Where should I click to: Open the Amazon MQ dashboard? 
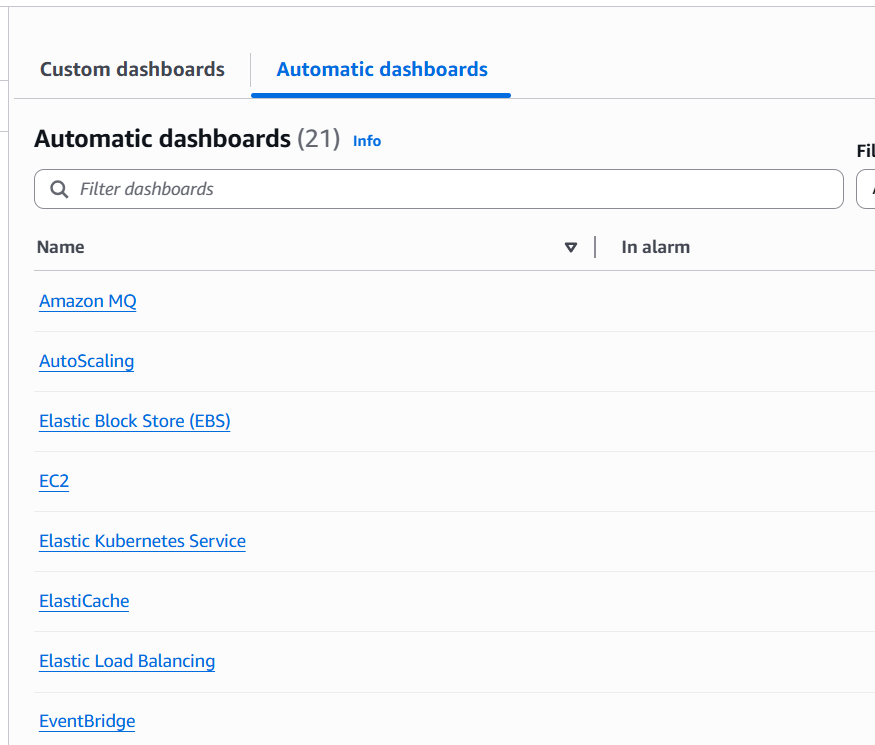pos(88,301)
